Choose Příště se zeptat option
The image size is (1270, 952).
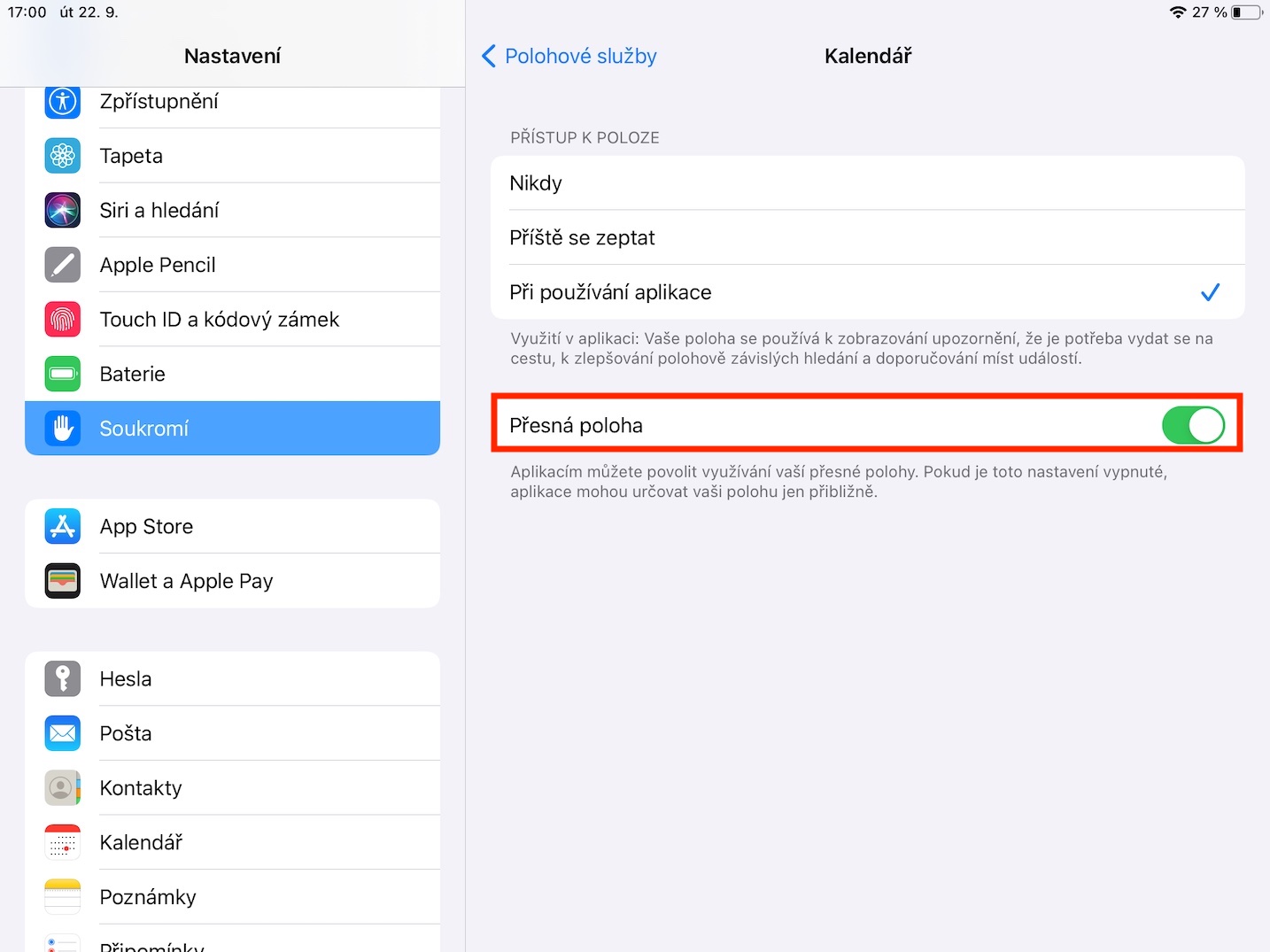coord(868,238)
